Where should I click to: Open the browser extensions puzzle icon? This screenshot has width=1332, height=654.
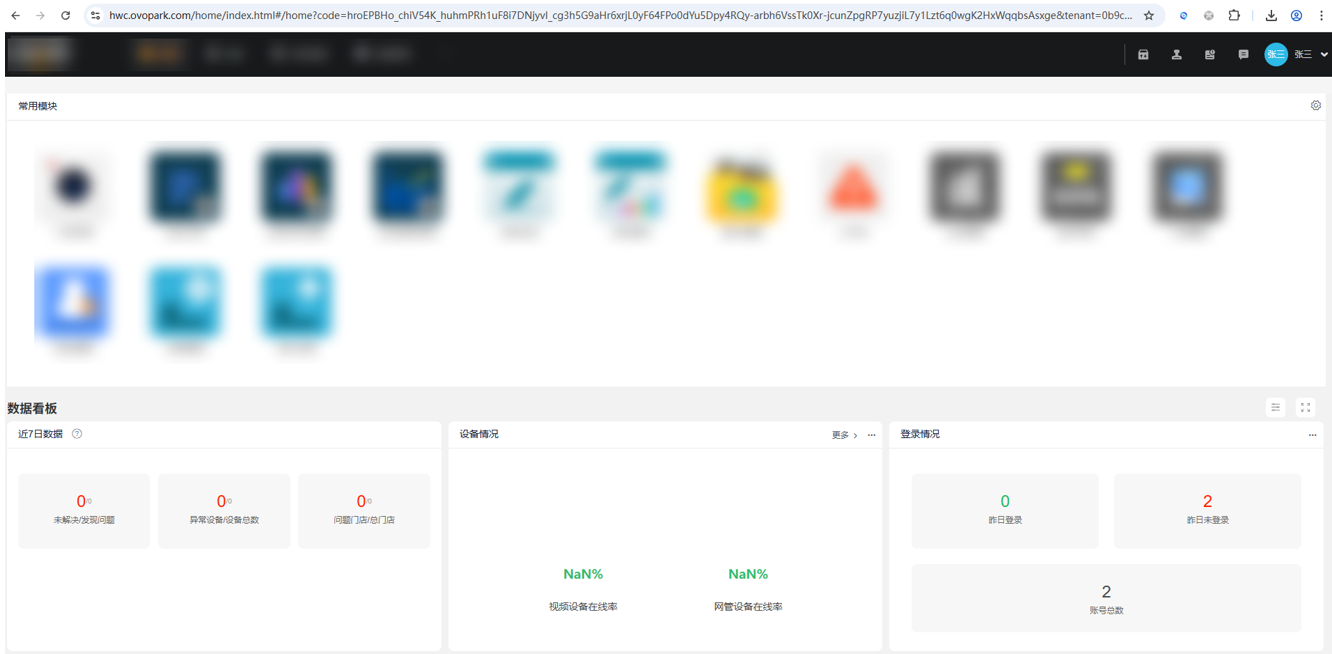click(1234, 16)
